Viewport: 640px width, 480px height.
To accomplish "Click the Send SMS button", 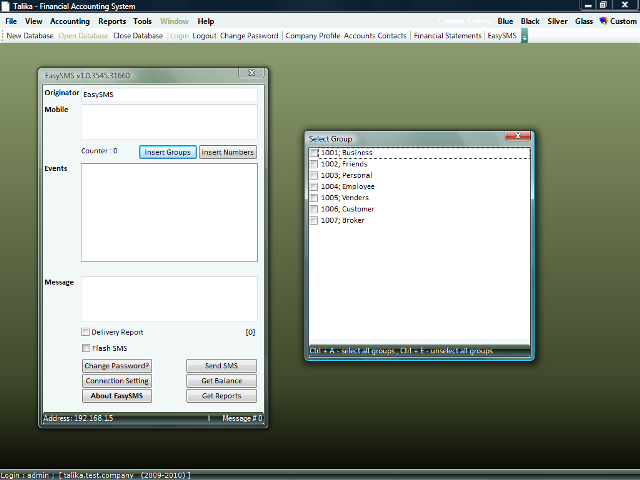I will tap(221, 366).
